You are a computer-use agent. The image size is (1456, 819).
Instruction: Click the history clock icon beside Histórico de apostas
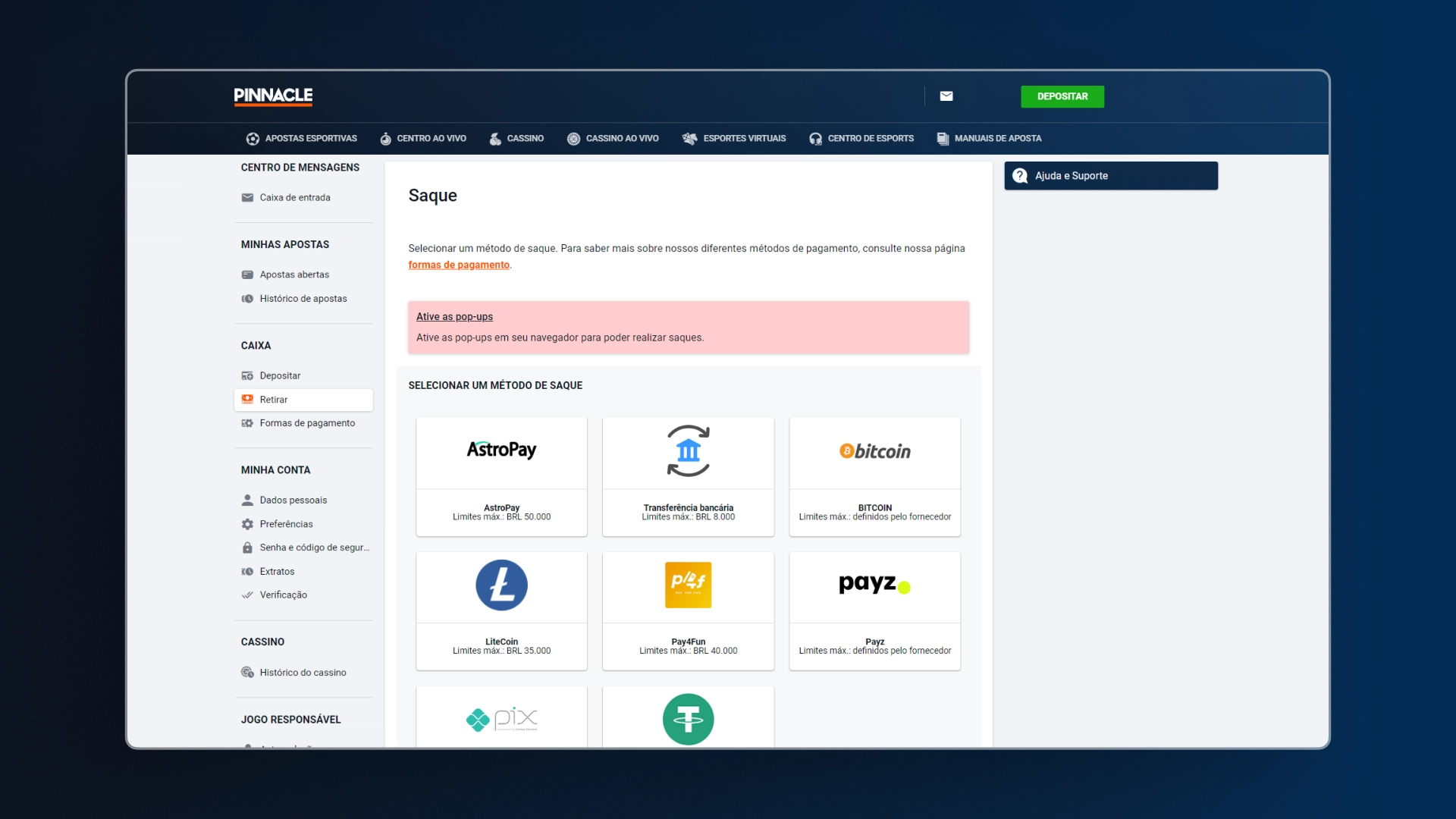pyautogui.click(x=247, y=299)
